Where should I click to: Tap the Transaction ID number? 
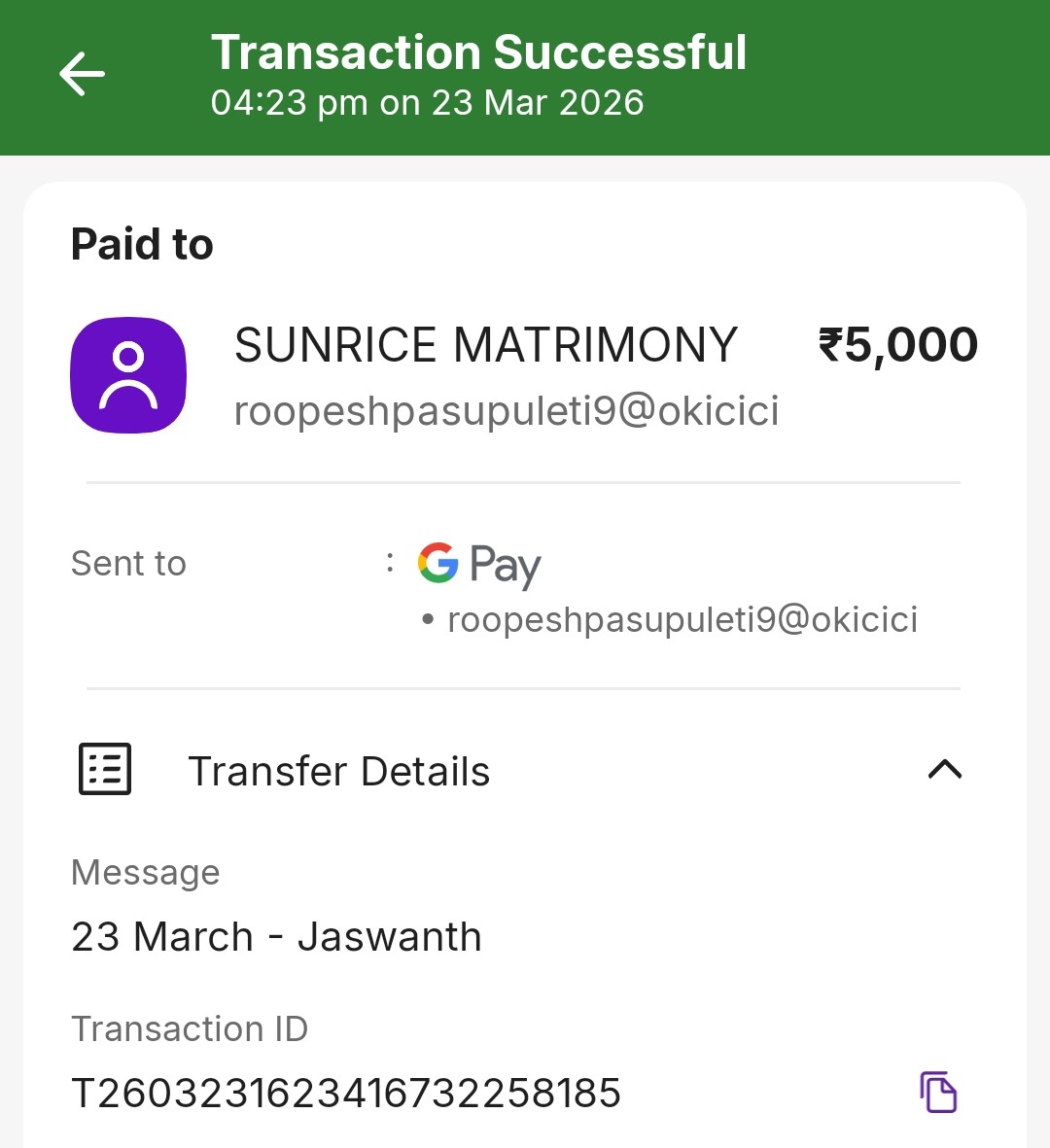point(346,1094)
